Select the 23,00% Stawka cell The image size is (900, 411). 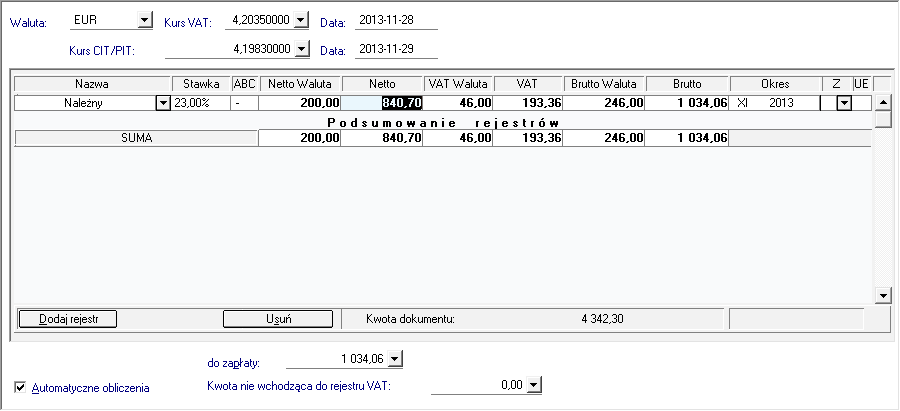click(x=201, y=102)
